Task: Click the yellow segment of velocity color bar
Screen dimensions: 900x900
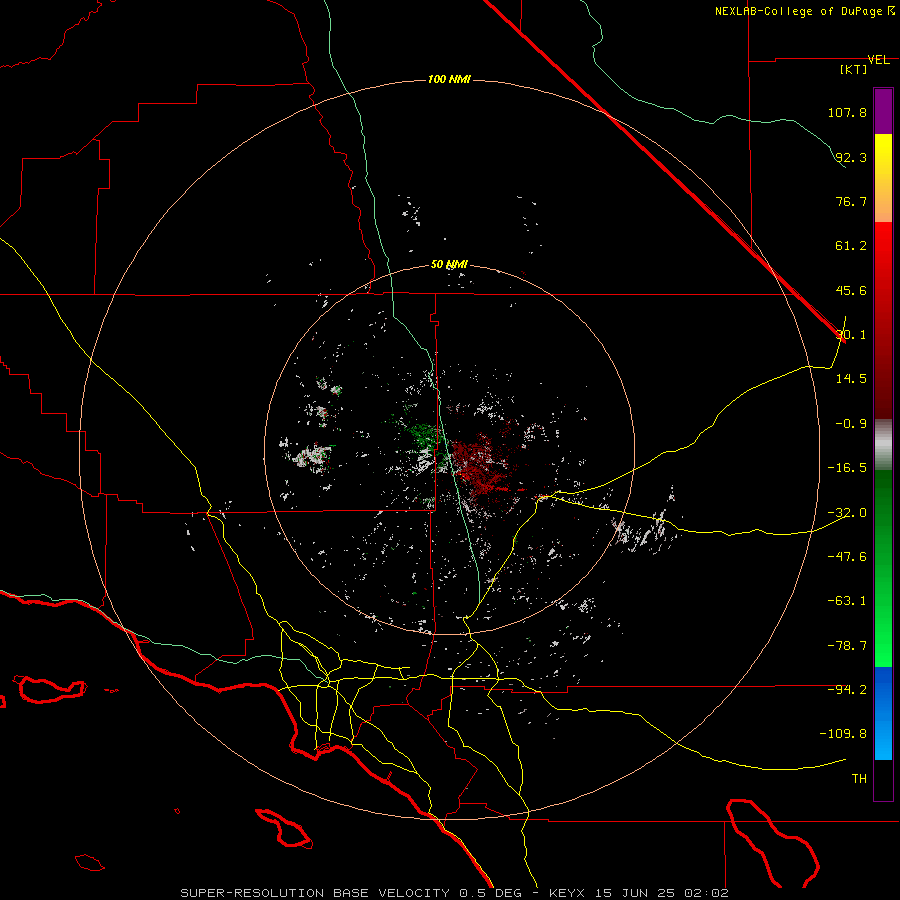Action: tap(883, 178)
